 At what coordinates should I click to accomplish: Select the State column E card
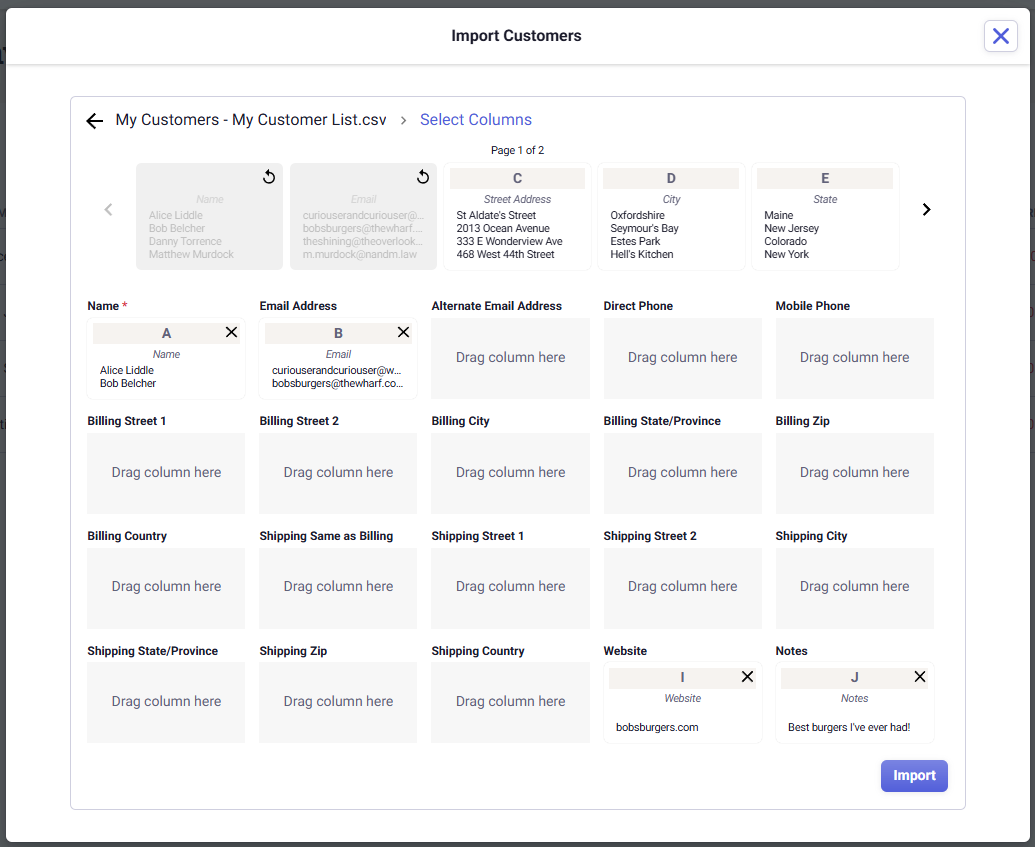tap(825, 217)
